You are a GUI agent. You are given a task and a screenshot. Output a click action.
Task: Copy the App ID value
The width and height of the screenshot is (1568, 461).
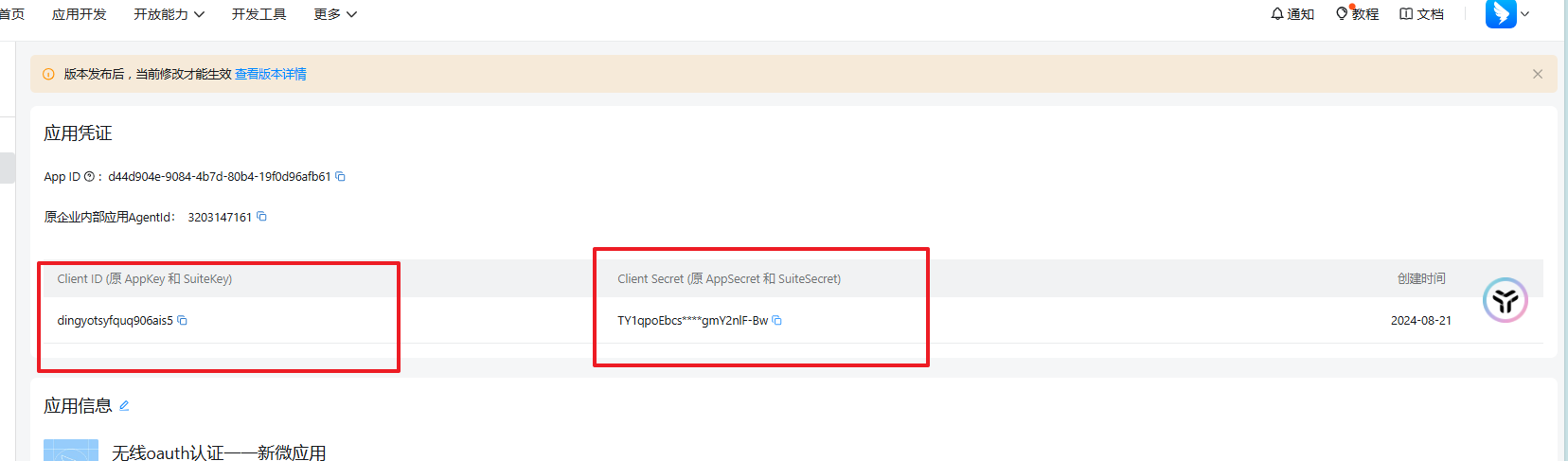coord(340,177)
